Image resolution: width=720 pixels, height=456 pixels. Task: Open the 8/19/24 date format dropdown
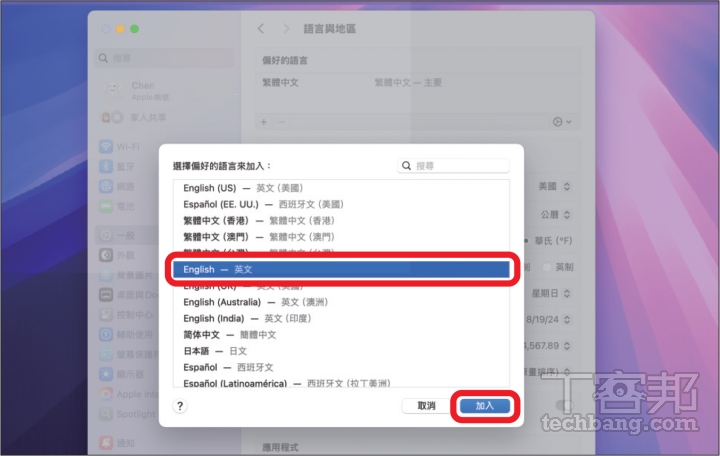[548, 320]
